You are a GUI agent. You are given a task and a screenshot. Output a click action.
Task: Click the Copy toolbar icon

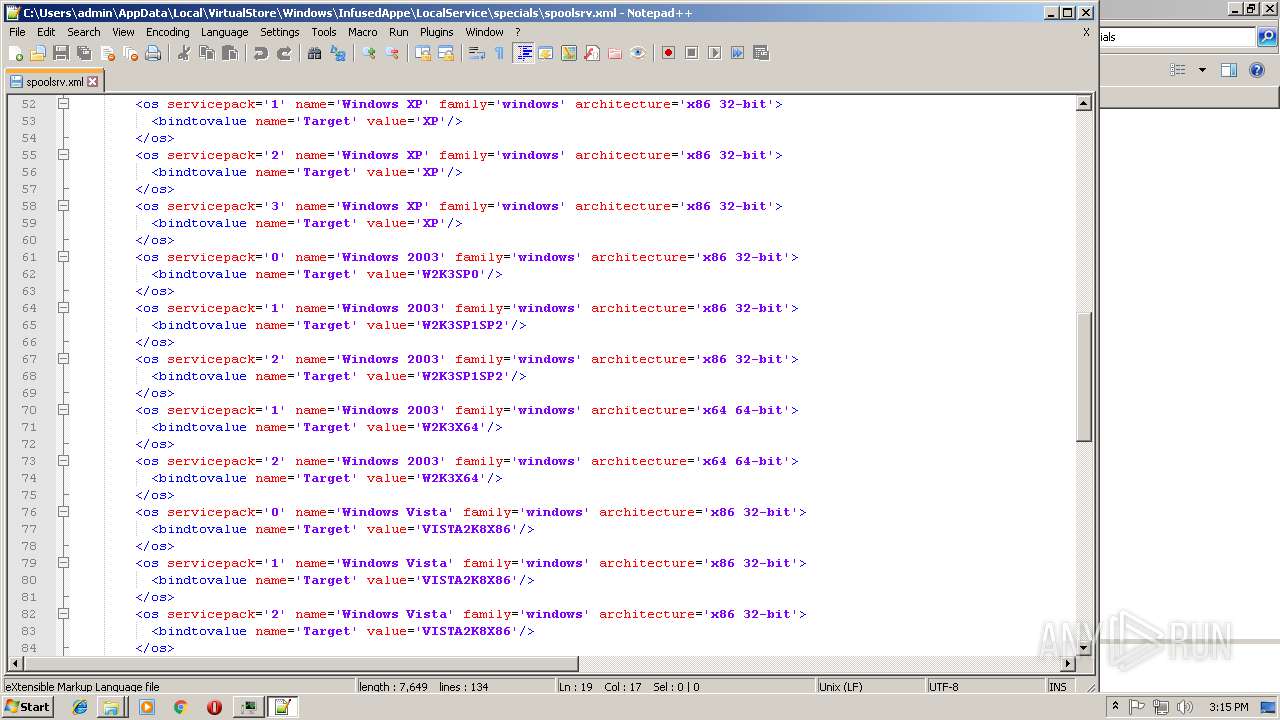click(x=207, y=53)
